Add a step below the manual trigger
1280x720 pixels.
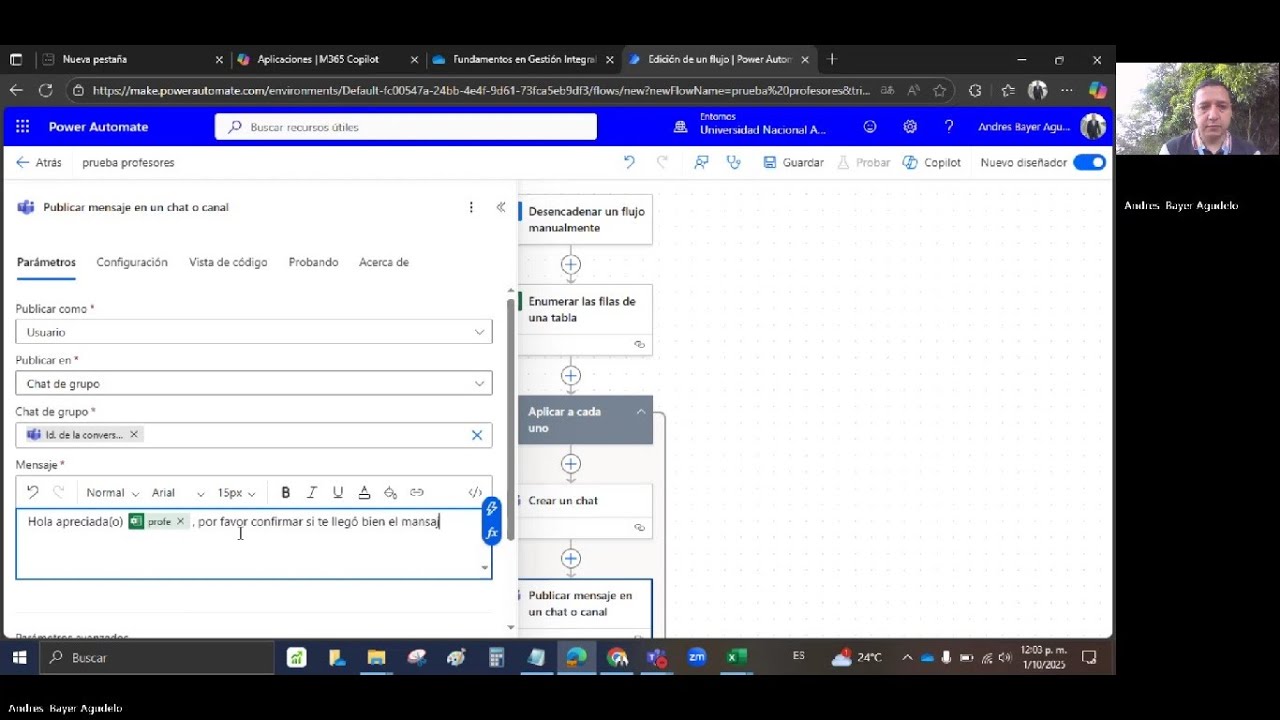pyautogui.click(x=571, y=265)
